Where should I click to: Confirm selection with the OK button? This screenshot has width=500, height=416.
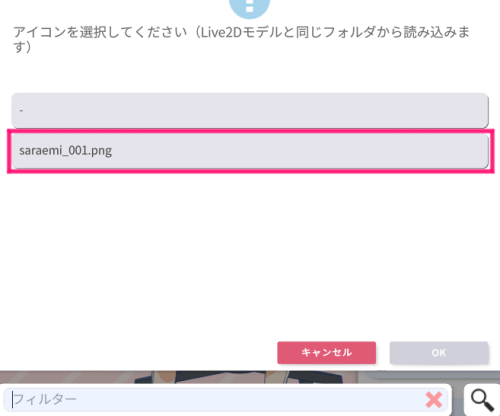coord(439,353)
